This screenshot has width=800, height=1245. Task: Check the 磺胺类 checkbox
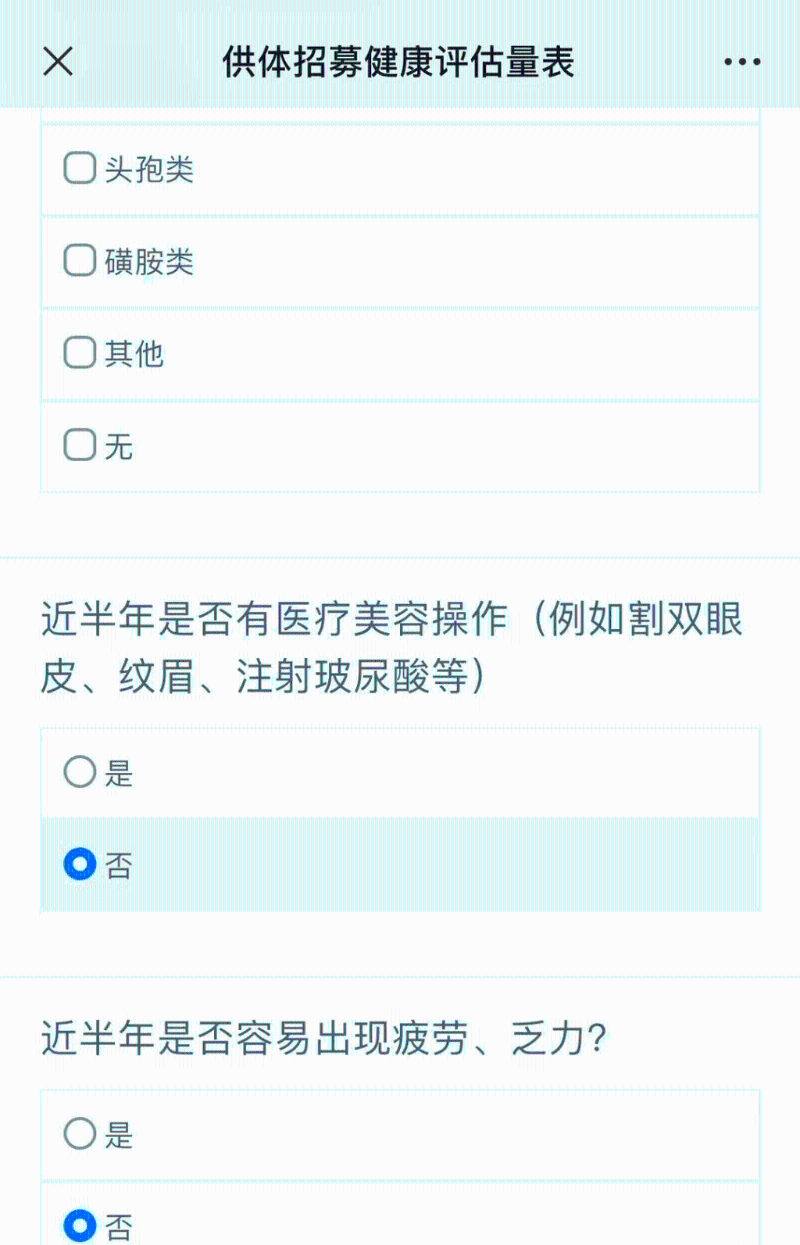point(78,260)
